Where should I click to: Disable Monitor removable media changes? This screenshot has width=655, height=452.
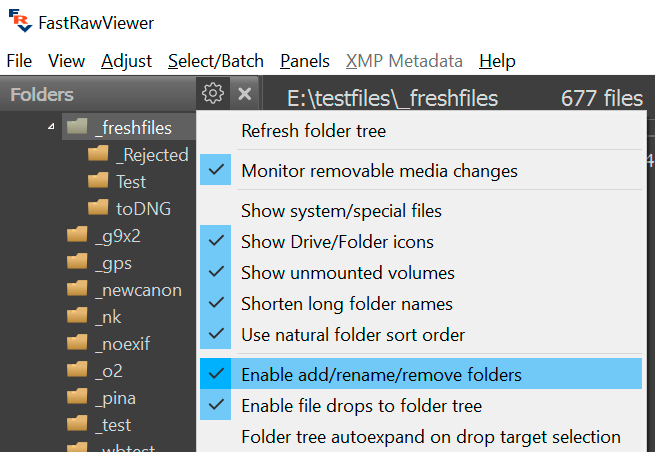(x=379, y=171)
